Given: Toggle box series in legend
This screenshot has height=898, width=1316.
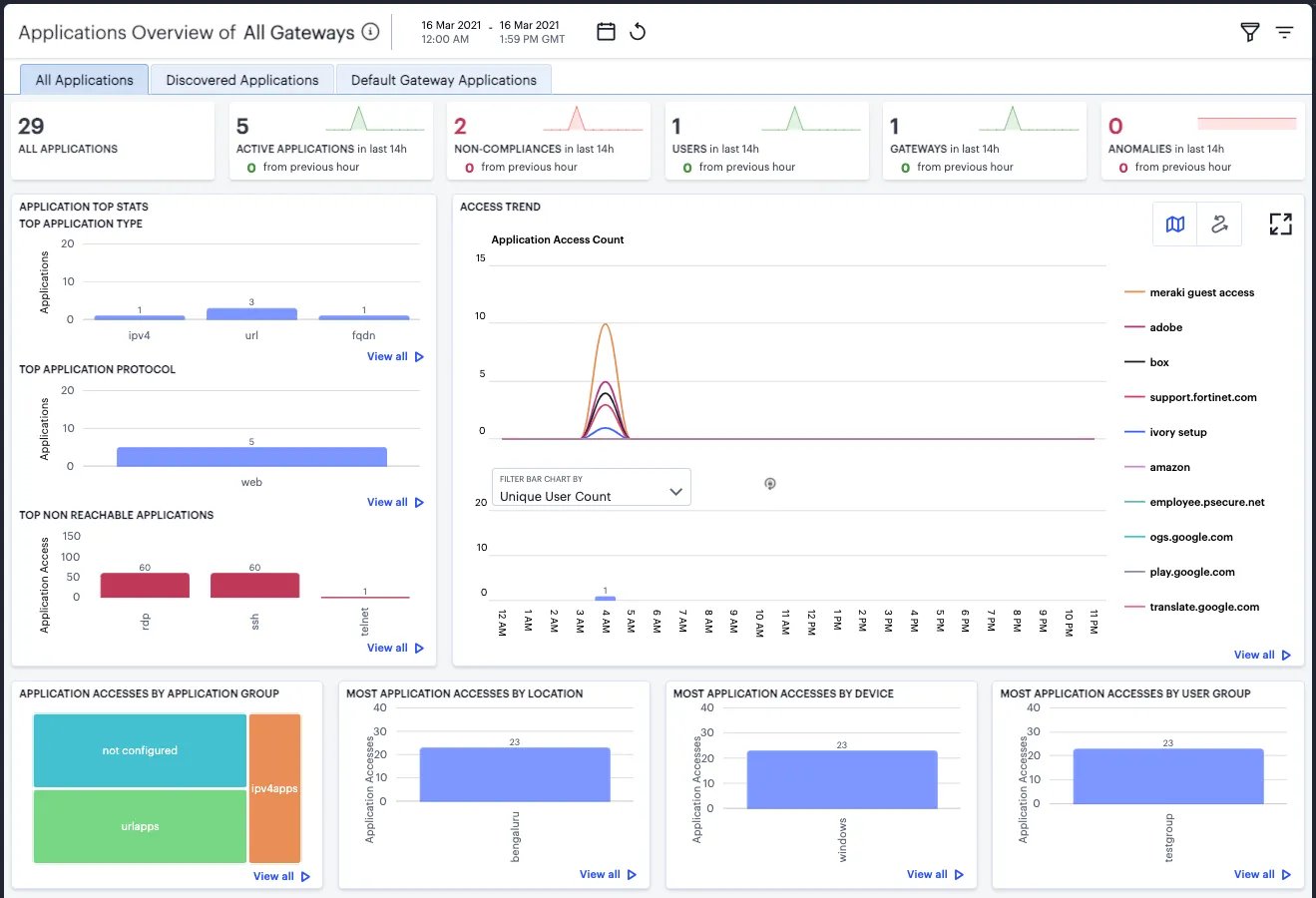Looking at the screenshot, I should [x=1146, y=362].
